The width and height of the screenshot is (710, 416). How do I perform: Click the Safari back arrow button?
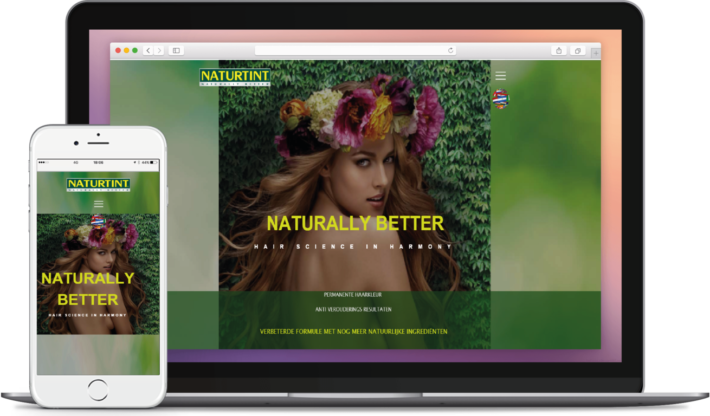click(x=149, y=50)
